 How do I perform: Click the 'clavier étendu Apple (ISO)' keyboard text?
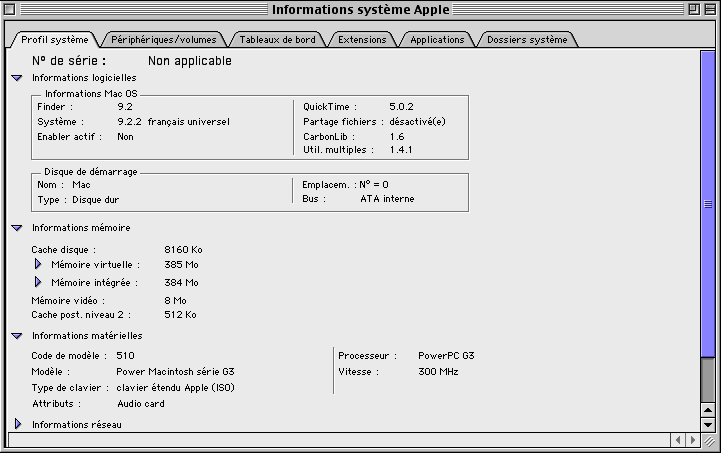pos(175,388)
